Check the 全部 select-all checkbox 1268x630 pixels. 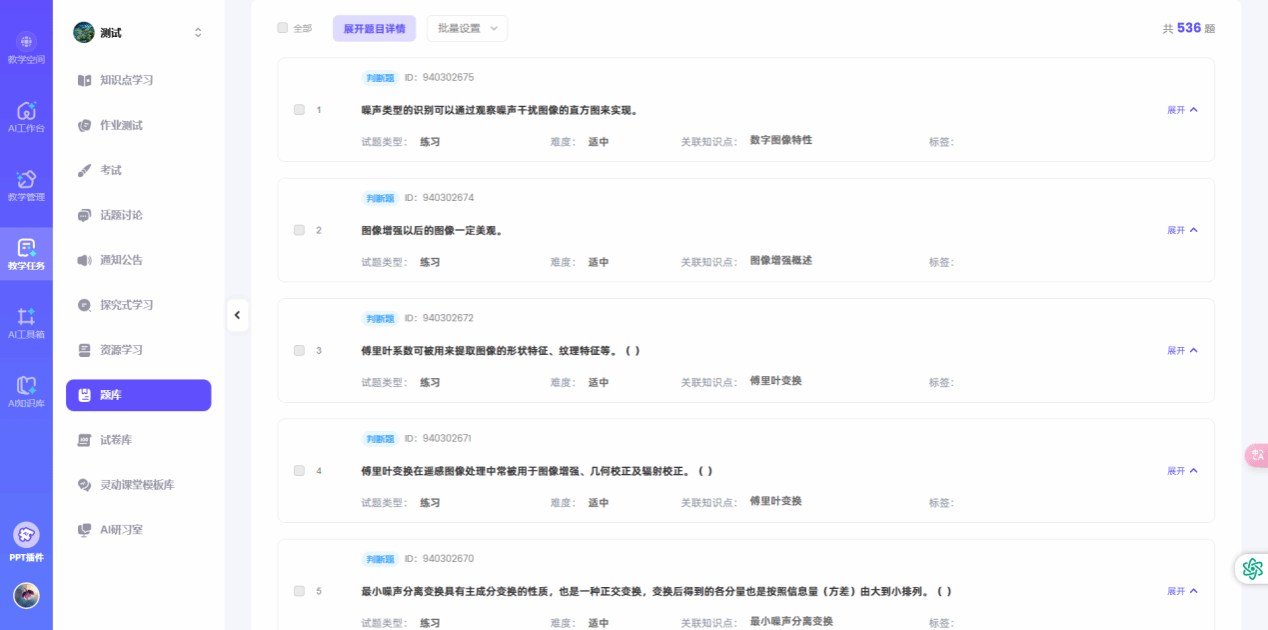coord(282,28)
